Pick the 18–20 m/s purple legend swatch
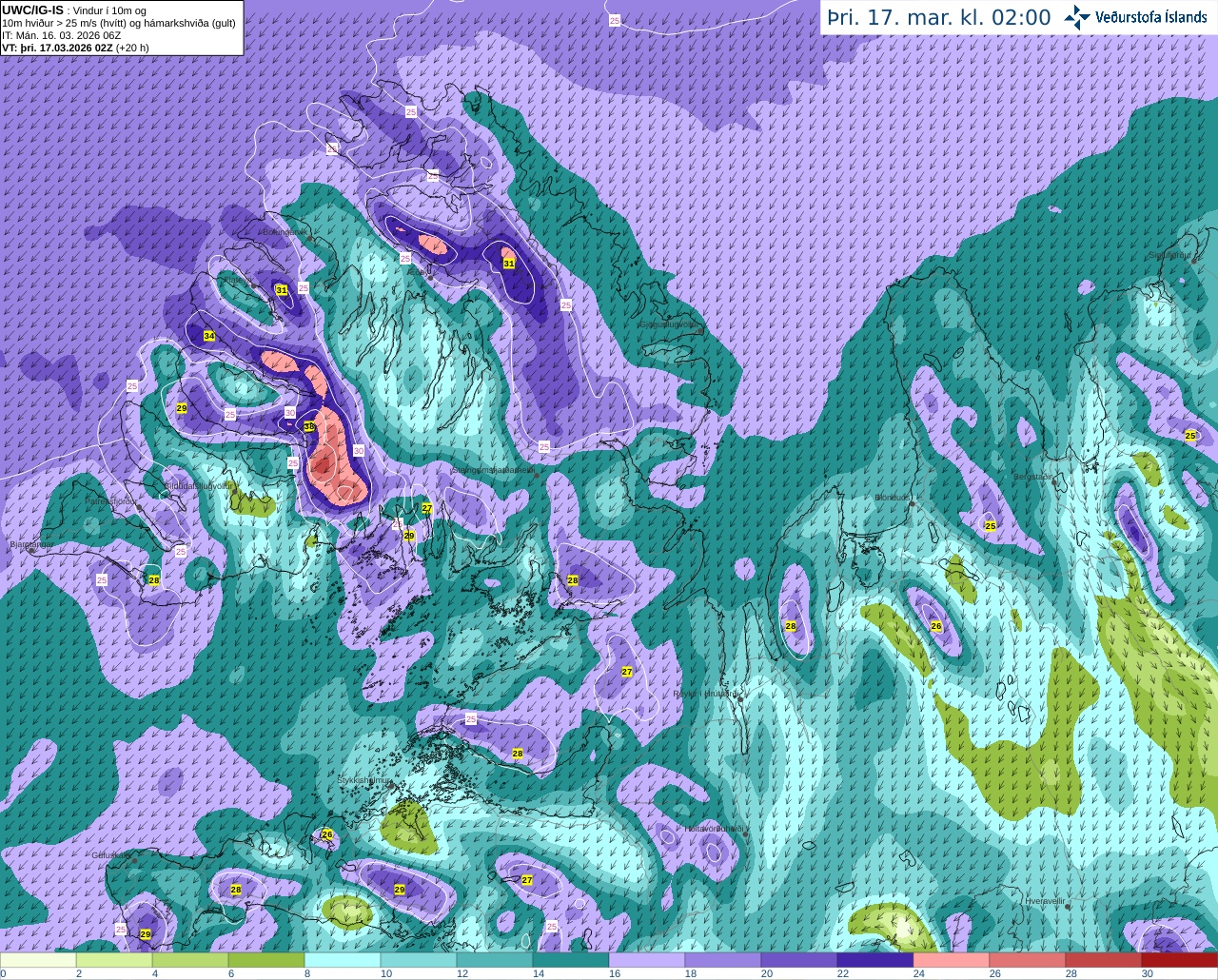Screen dimensions: 1218x980 (x=723, y=960)
